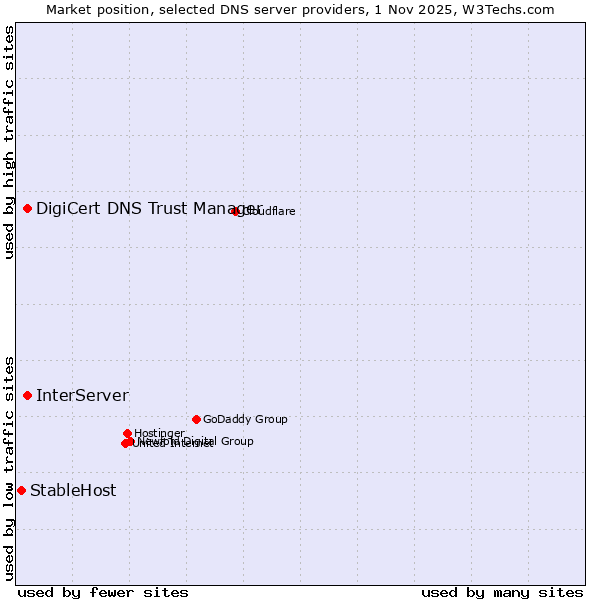Select the InterServer red data point

(x=28, y=395)
